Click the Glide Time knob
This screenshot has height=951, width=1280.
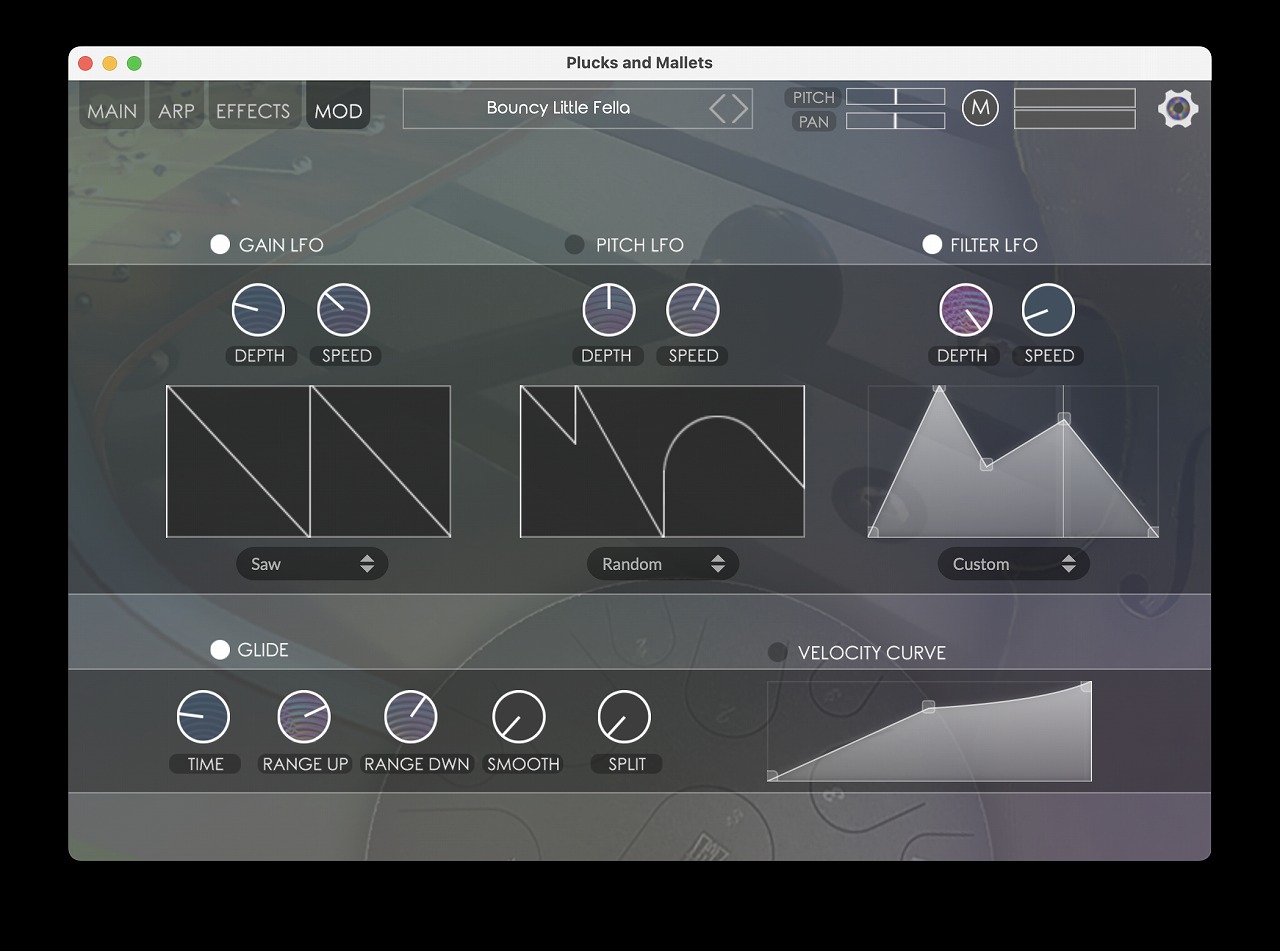[x=203, y=717]
